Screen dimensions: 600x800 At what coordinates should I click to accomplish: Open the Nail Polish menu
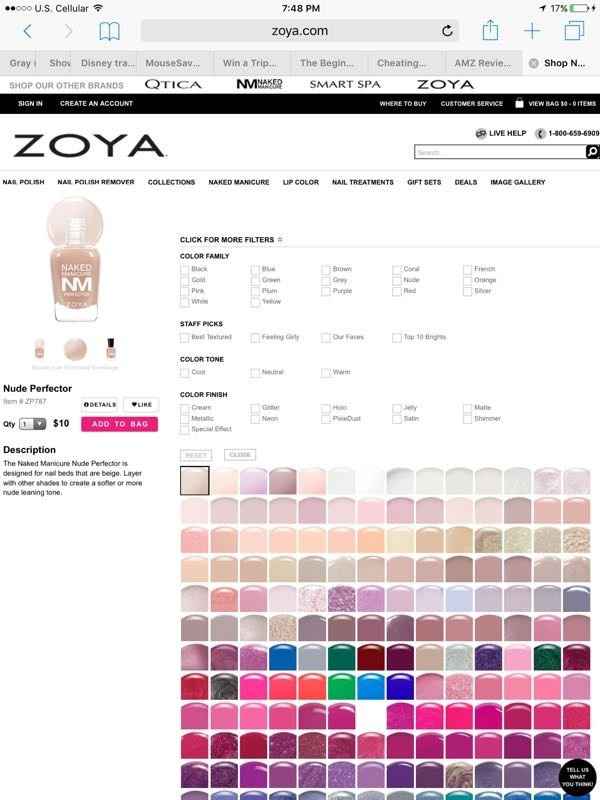[23, 182]
